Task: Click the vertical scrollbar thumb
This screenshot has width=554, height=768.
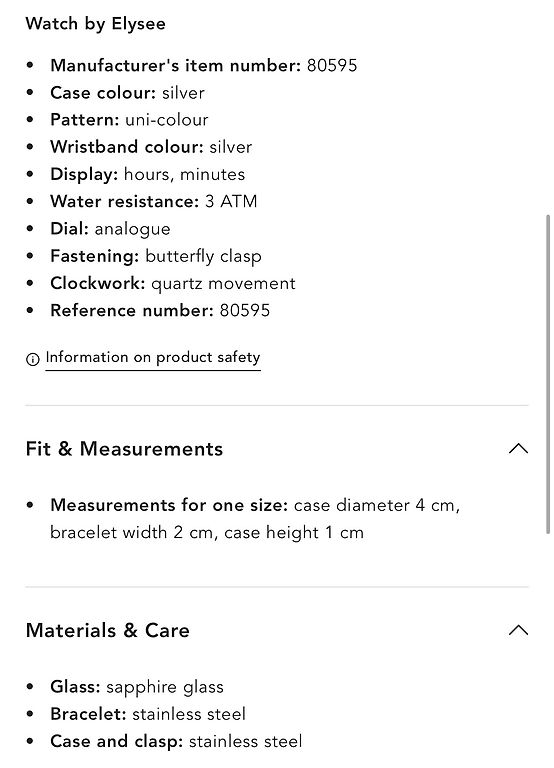Action: pyautogui.click(x=548, y=374)
